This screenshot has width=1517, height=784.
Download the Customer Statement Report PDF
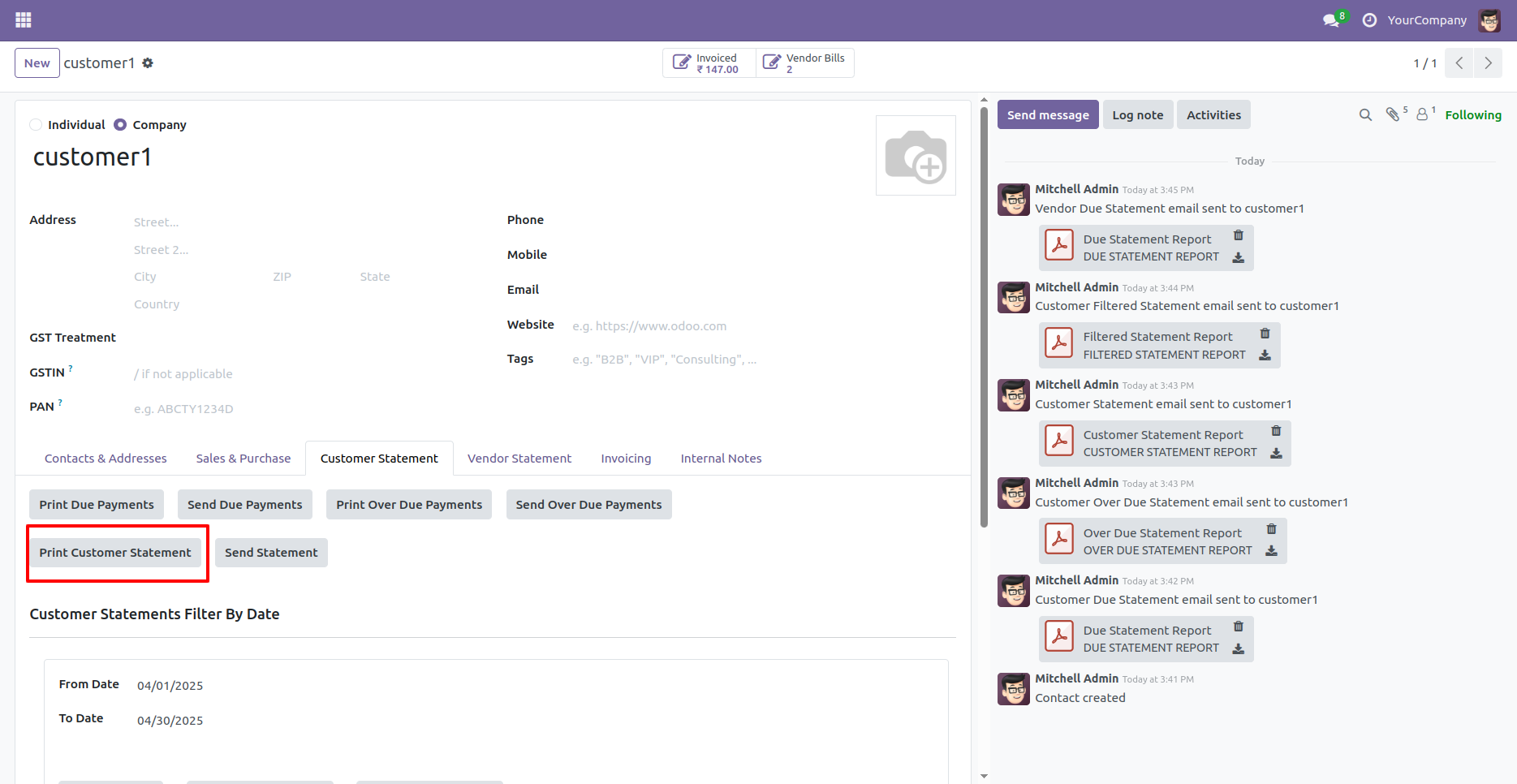[1276, 455]
